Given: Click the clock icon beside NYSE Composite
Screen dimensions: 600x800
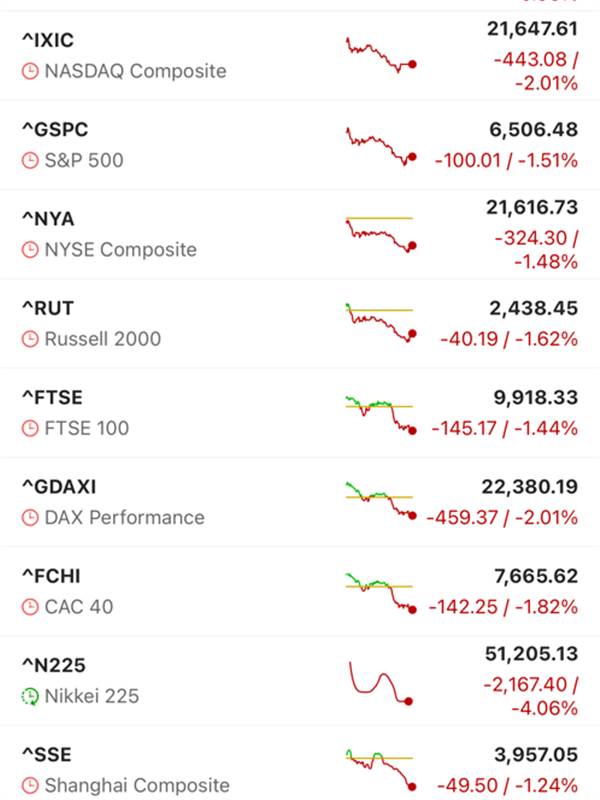Looking at the screenshot, I should (x=30, y=250).
